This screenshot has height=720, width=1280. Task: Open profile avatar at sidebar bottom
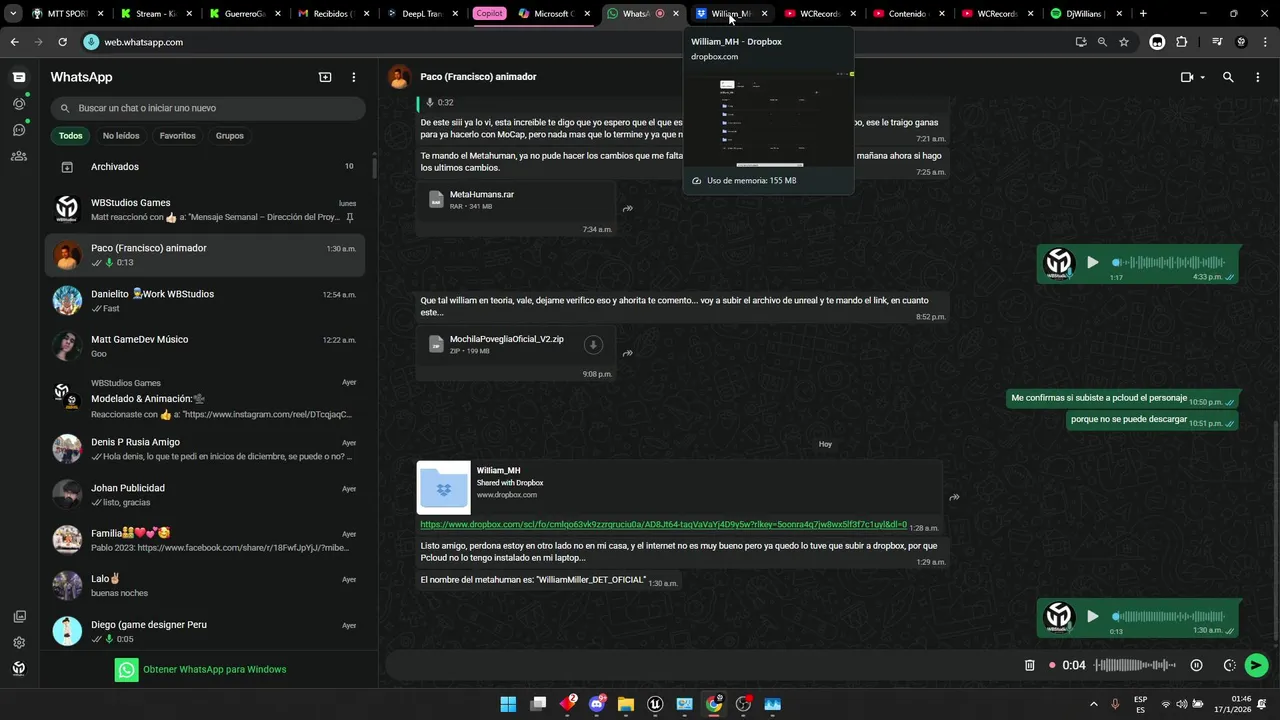point(19,669)
